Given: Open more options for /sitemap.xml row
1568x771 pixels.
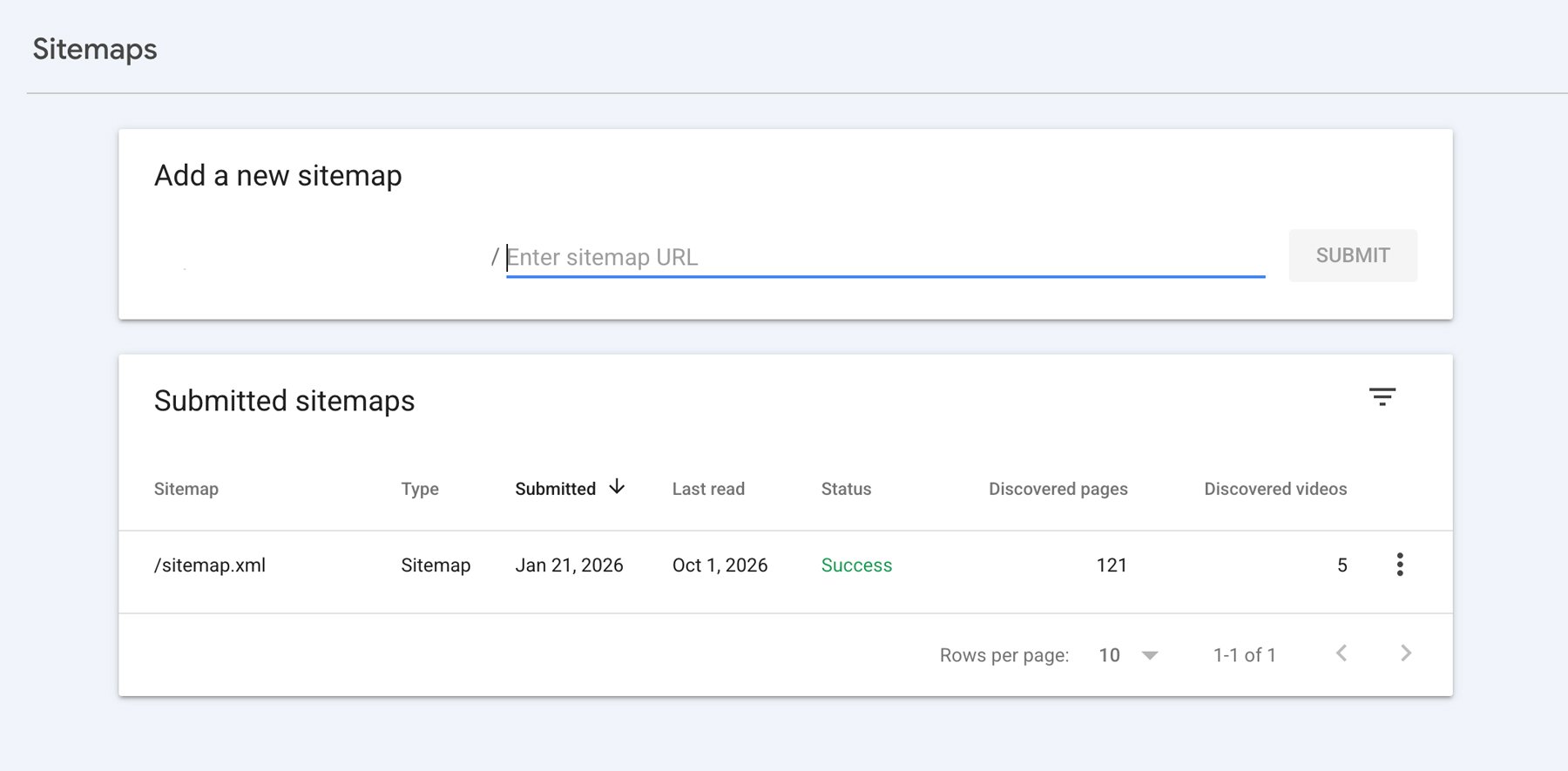Looking at the screenshot, I should click(1400, 565).
